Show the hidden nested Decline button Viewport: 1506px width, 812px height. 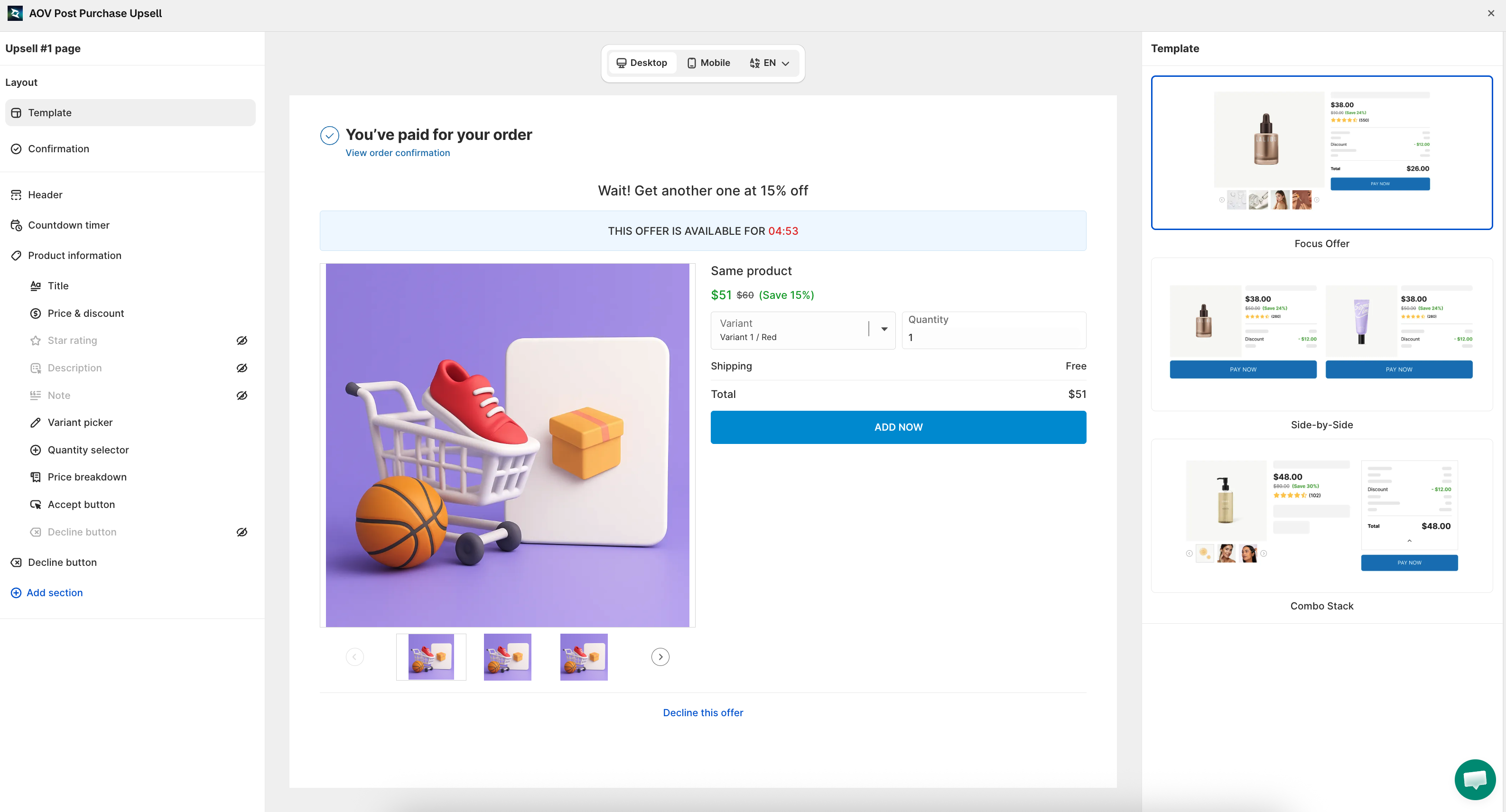point(242,532)
